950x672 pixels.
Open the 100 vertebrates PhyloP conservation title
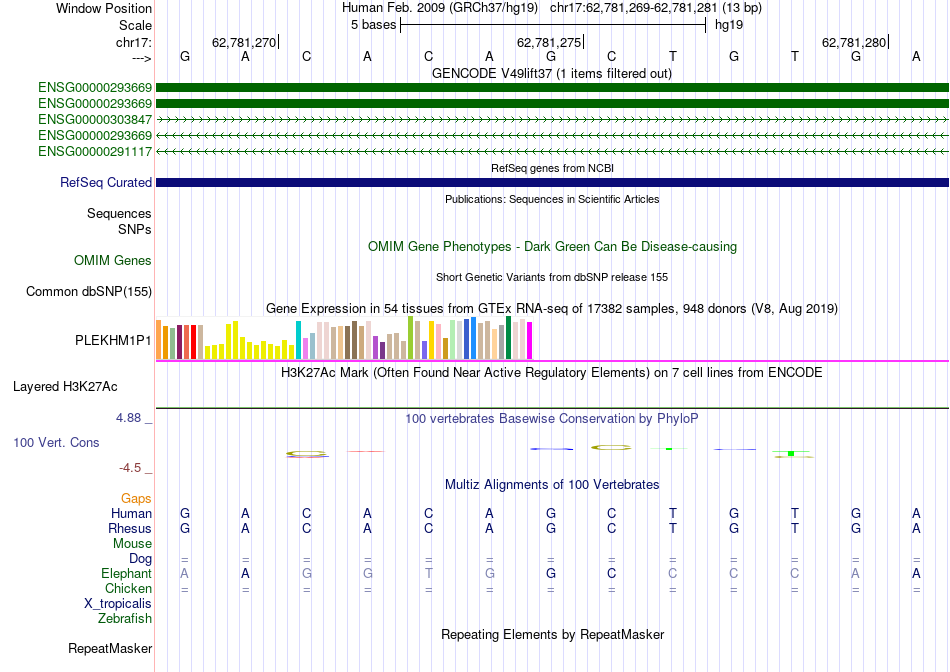click(x=552, y=419)
